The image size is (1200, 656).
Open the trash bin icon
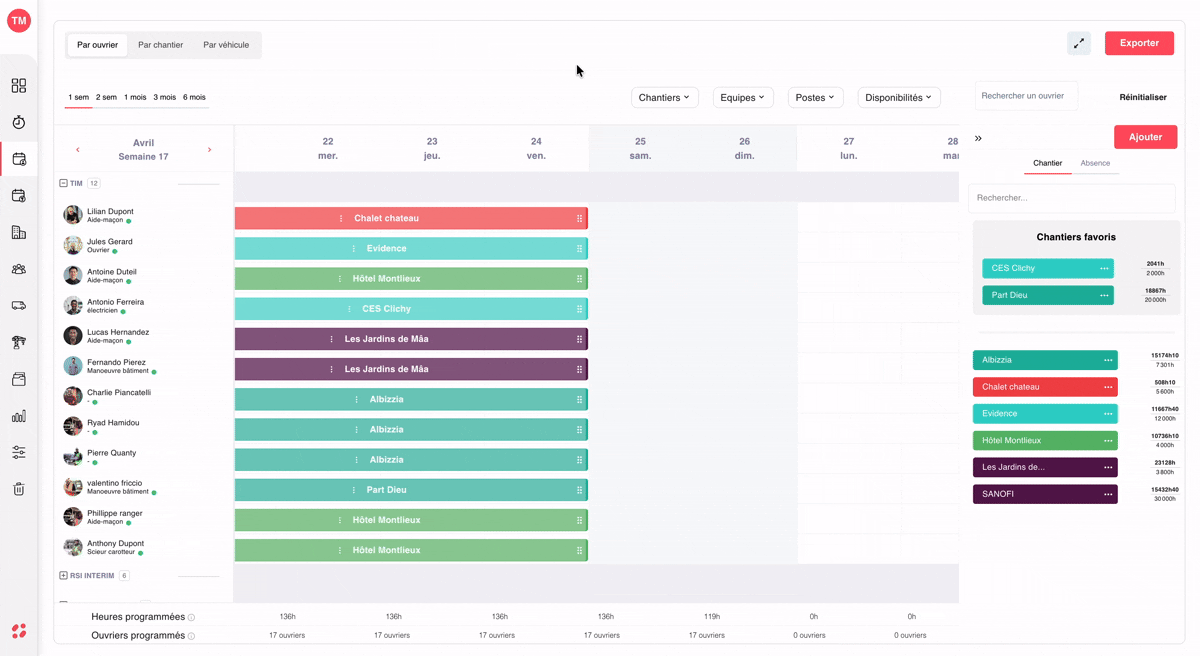coord(19,489)
